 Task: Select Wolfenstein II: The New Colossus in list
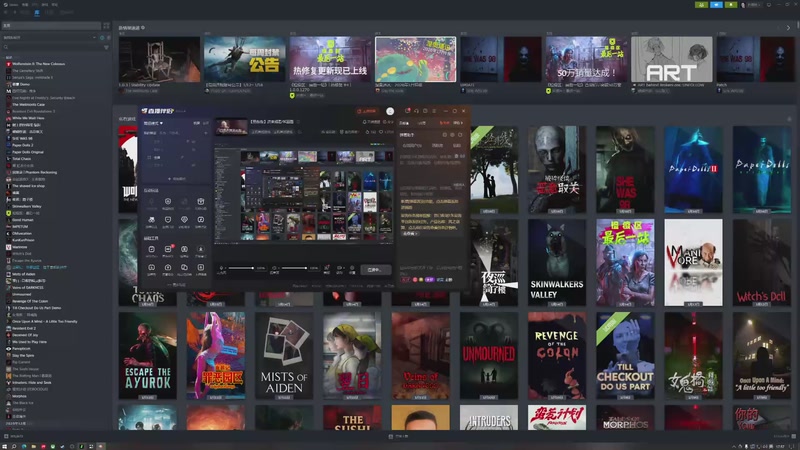(x=38, y=64)
